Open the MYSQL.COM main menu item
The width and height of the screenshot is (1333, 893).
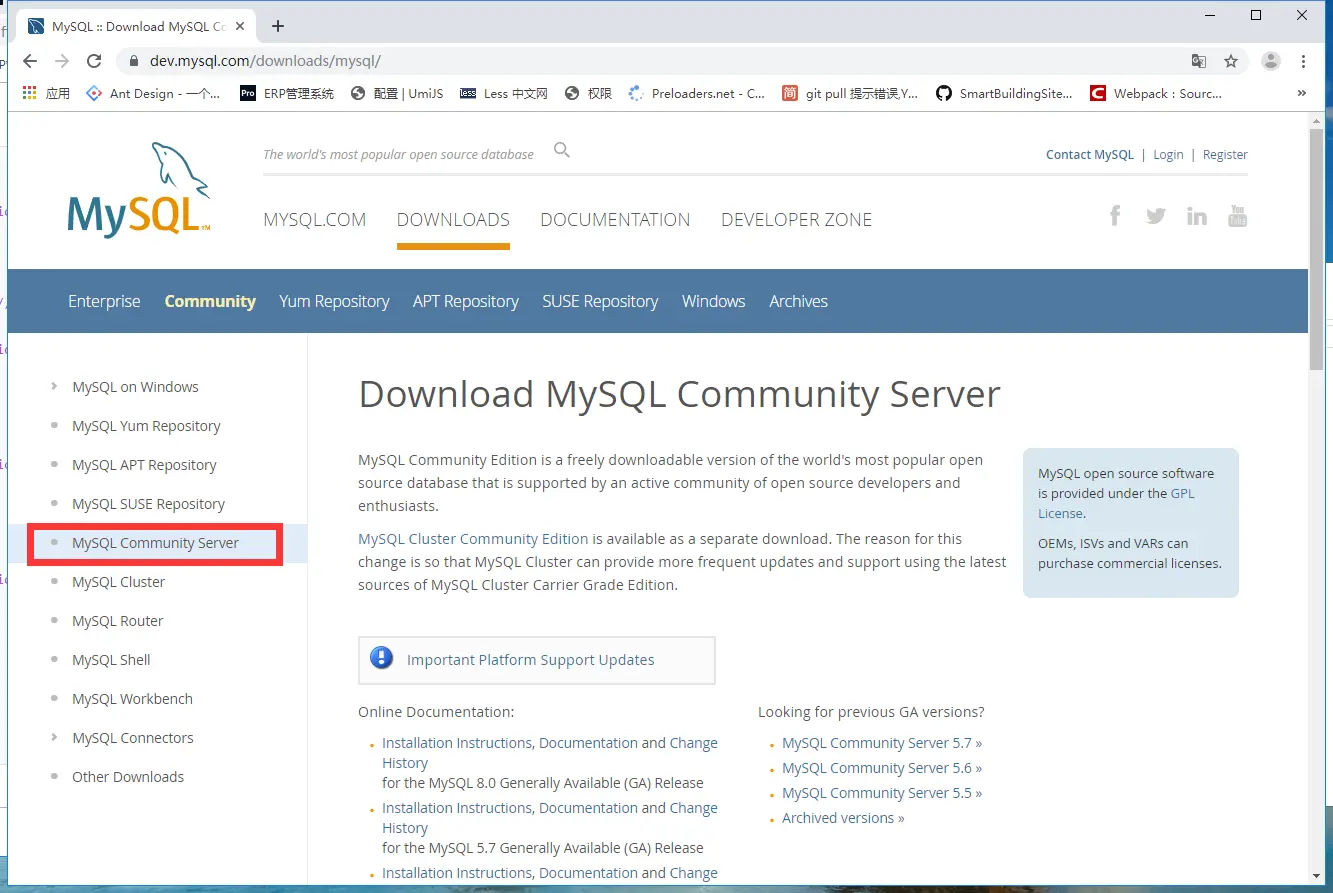coord(315,220)
